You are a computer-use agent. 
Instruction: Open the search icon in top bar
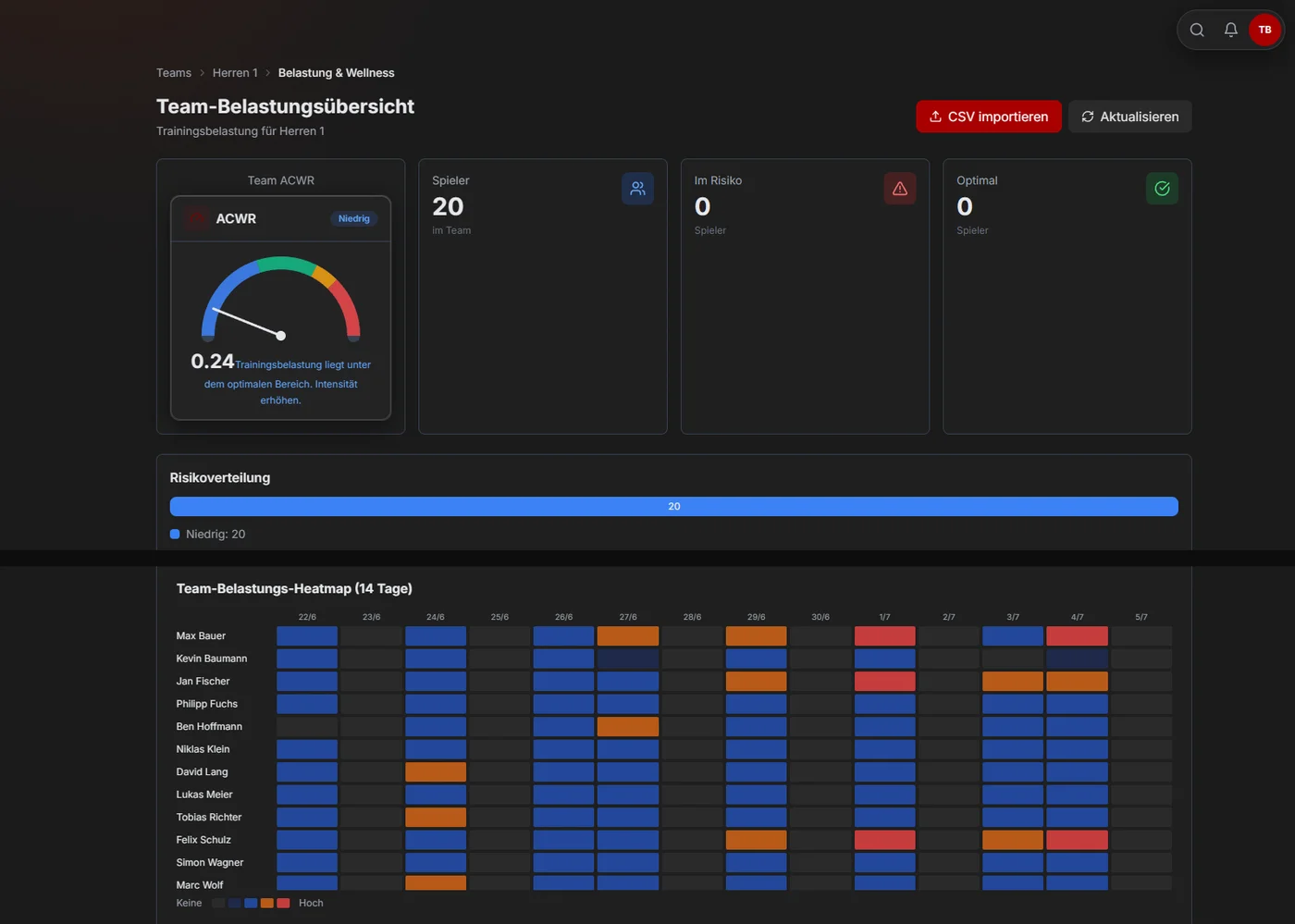[x=1197, y=30]
